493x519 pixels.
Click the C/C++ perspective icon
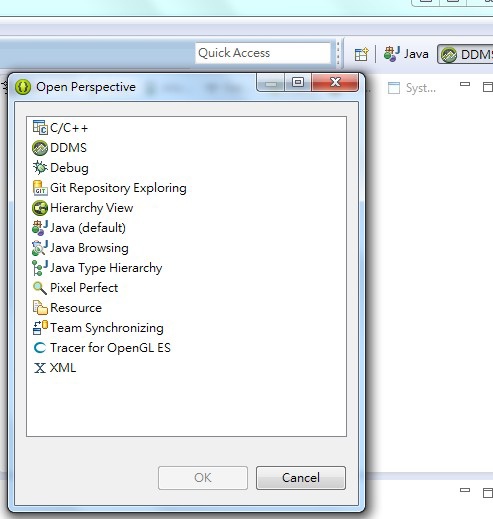click(x=40, y=128)
